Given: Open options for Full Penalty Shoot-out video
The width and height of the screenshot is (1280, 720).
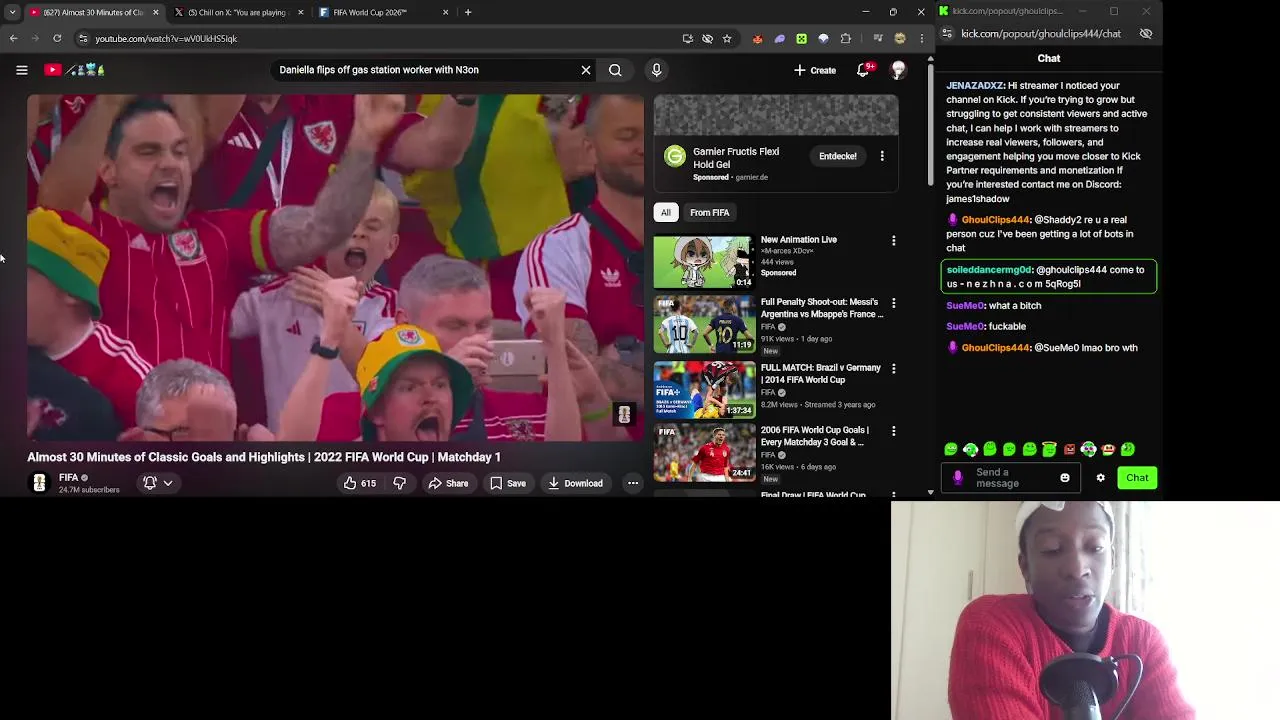Looking at the screenshot, I should pyautogui.click(x=894, y=303).
